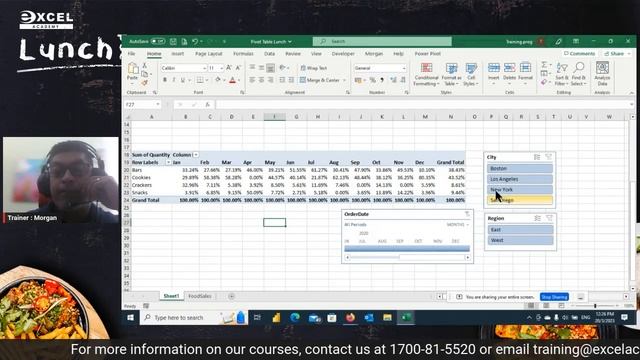Image resolution: width=640 pixels, height=360 pixels.
Task: Open the Share dropdown arrow
Action: tap(629, 53)
